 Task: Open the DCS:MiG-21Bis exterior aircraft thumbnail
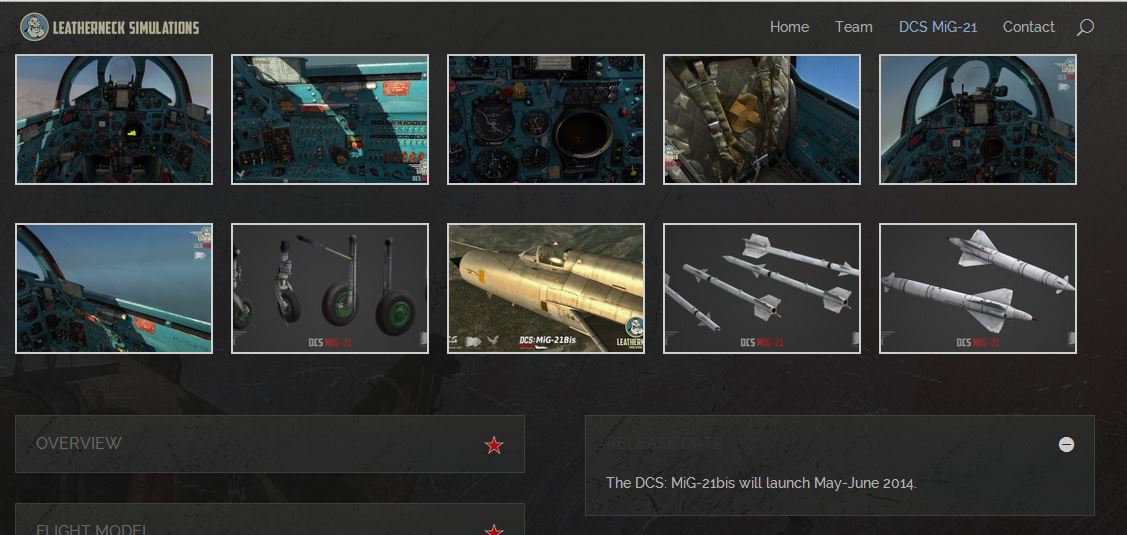pyautogui.click(x=546, y=288)
